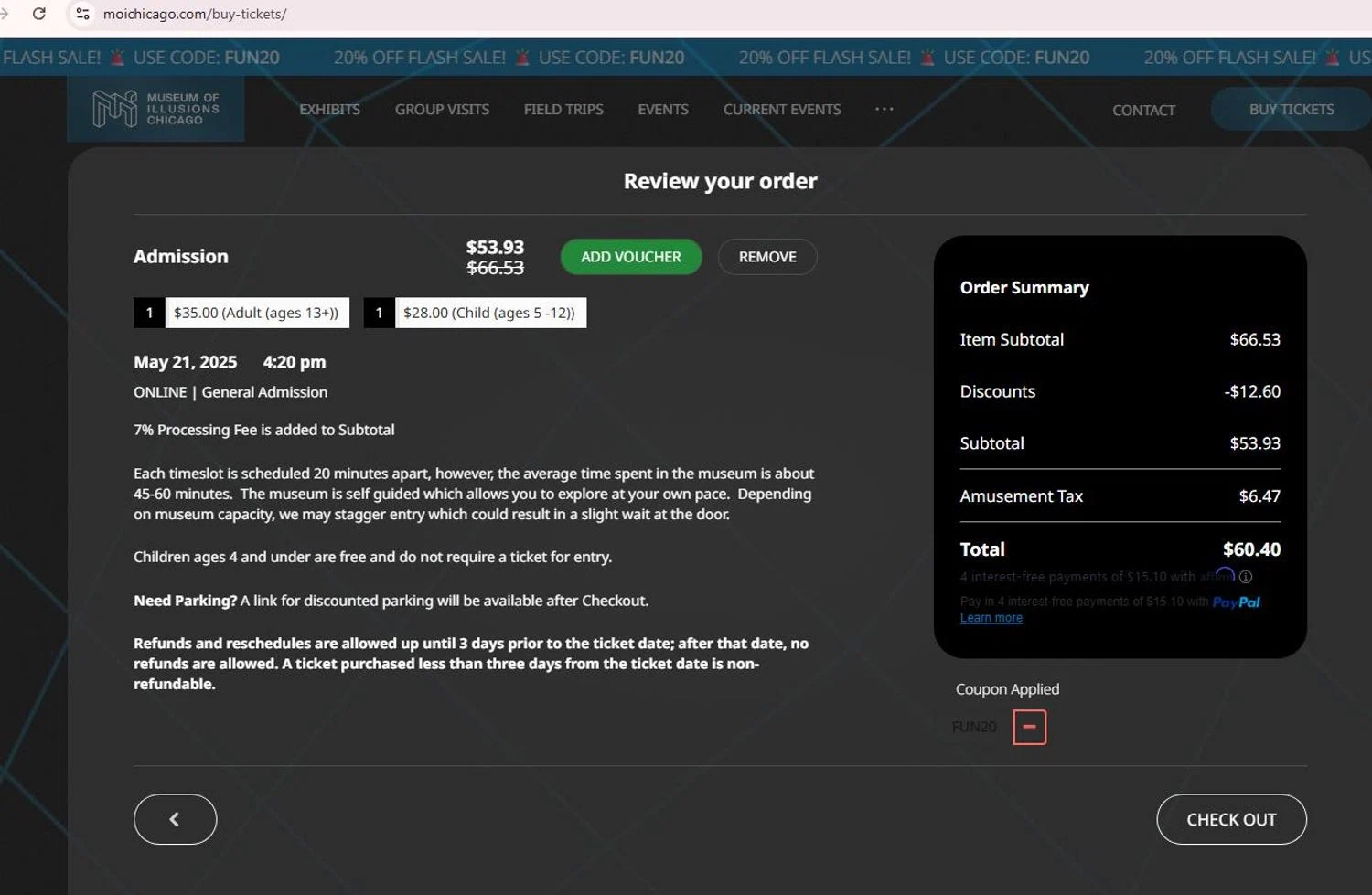Open the Contact page link
The height and width of the screenshot is (895, 1372).
[1143, 111]
